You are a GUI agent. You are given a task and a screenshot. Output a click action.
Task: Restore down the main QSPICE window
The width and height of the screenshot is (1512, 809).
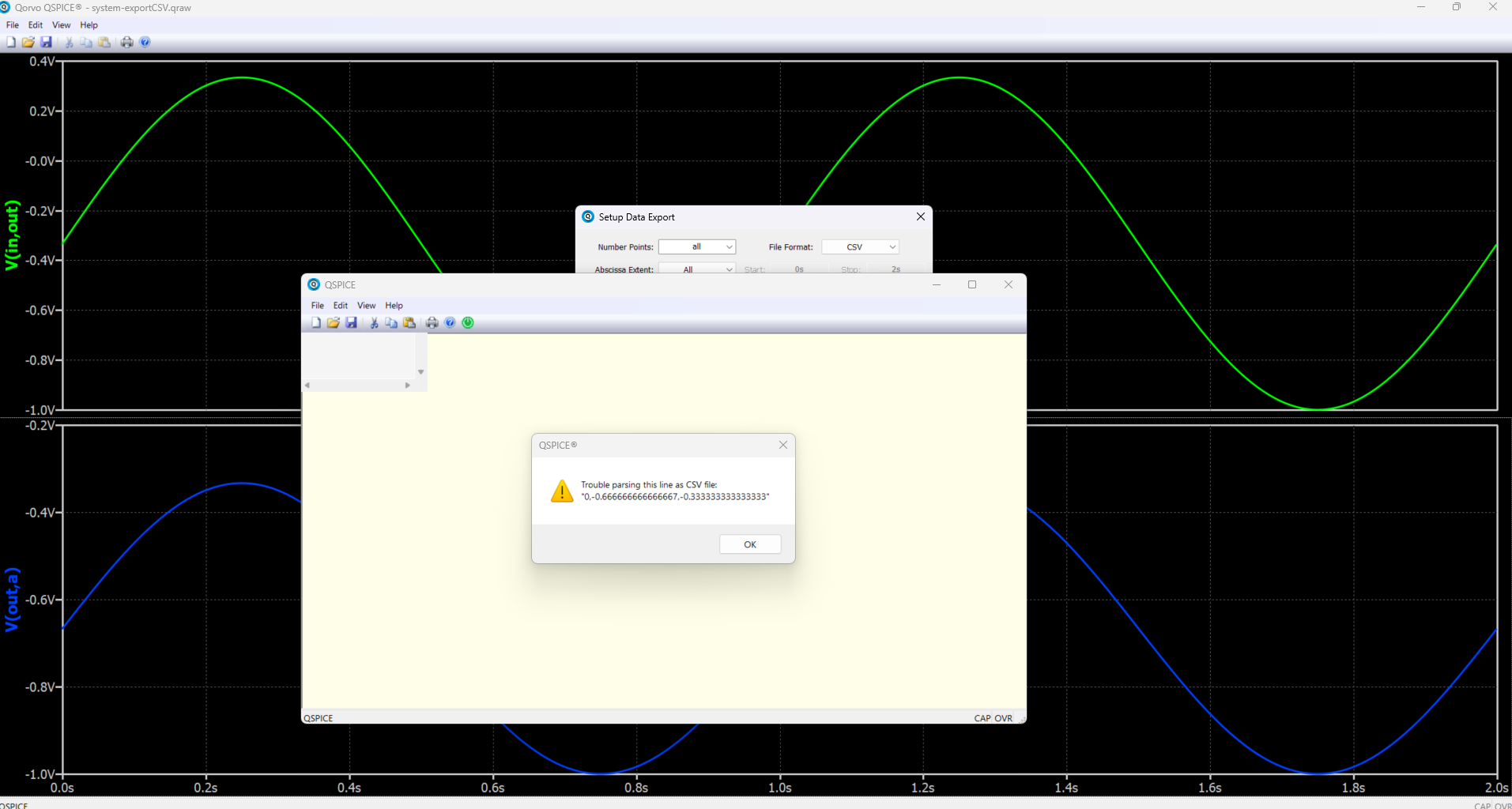click(x=1456, y=7)
